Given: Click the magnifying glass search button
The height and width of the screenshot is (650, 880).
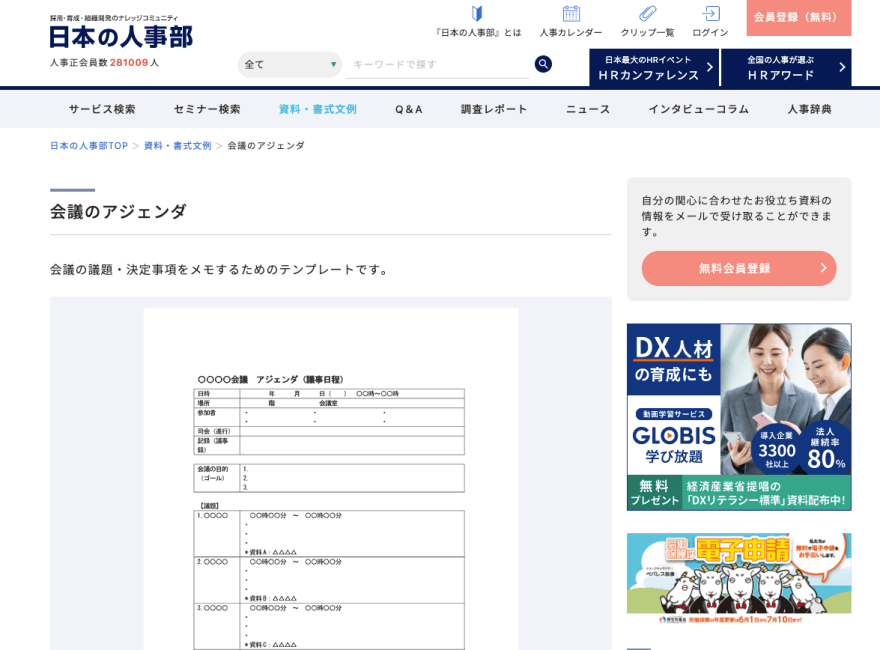Looking at the screenshot, I should coord(543,64).
